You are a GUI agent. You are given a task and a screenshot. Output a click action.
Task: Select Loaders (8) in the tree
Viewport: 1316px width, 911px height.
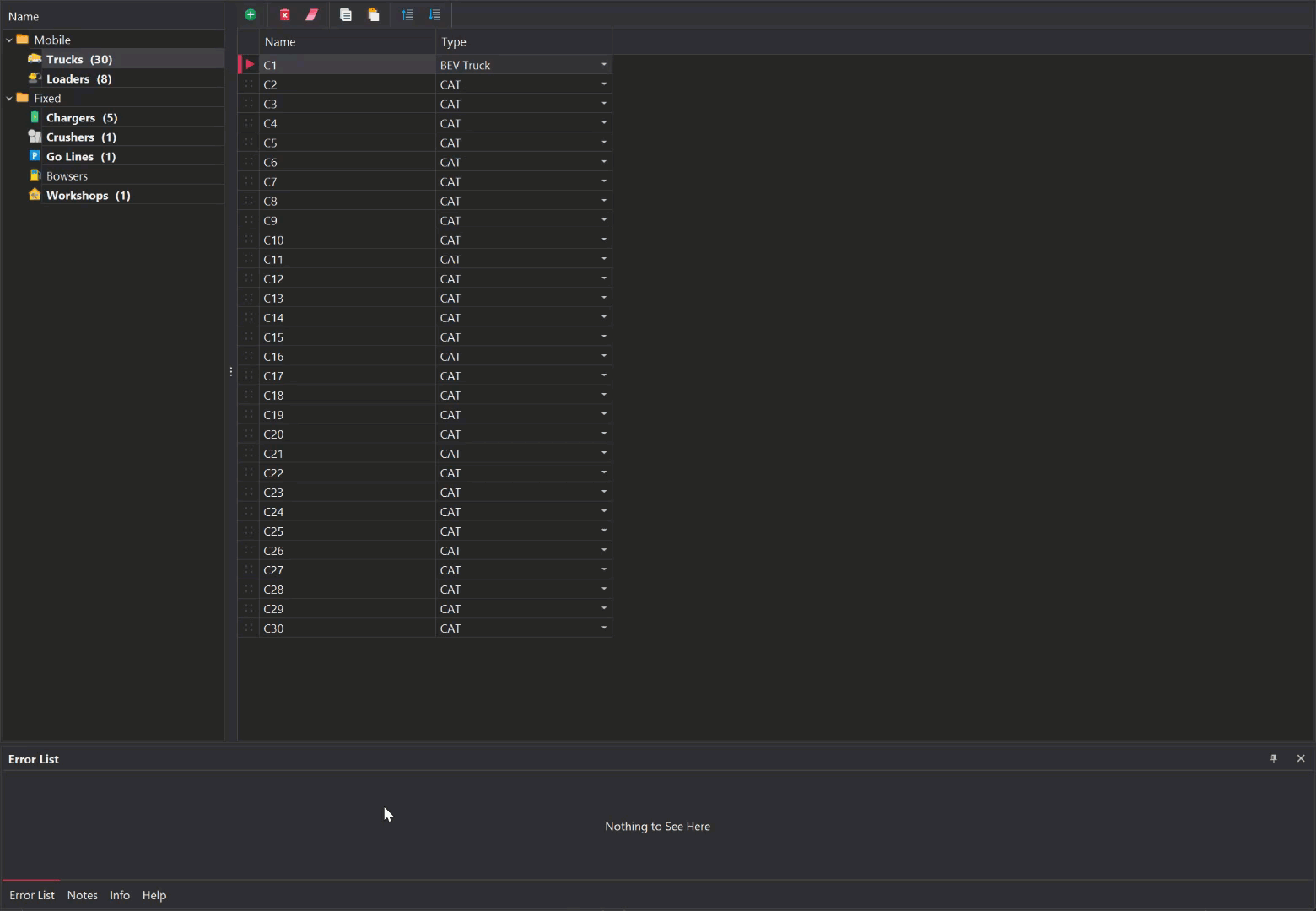tap(78, 78)
